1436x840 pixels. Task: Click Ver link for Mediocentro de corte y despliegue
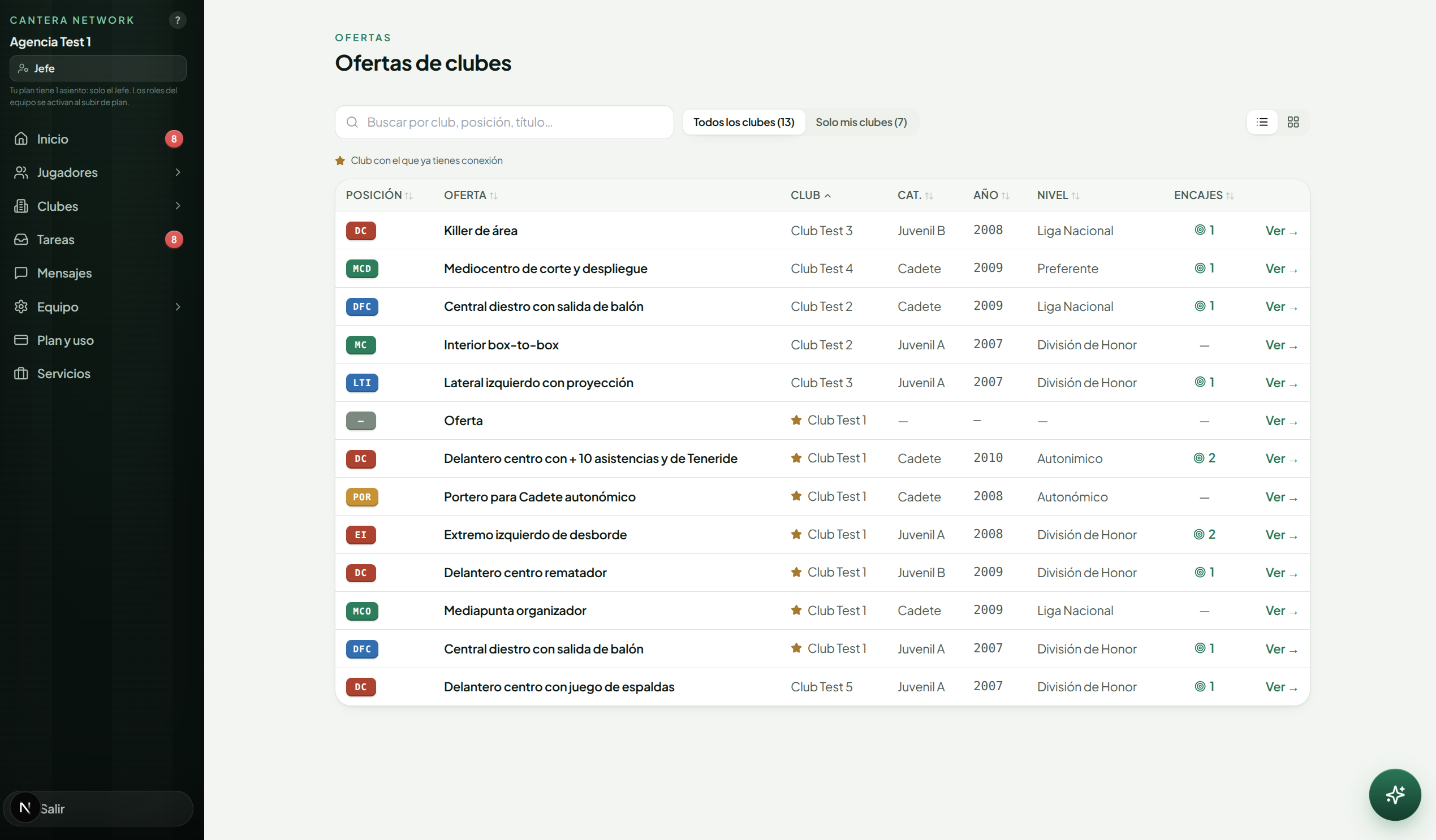pos(1281,269)
